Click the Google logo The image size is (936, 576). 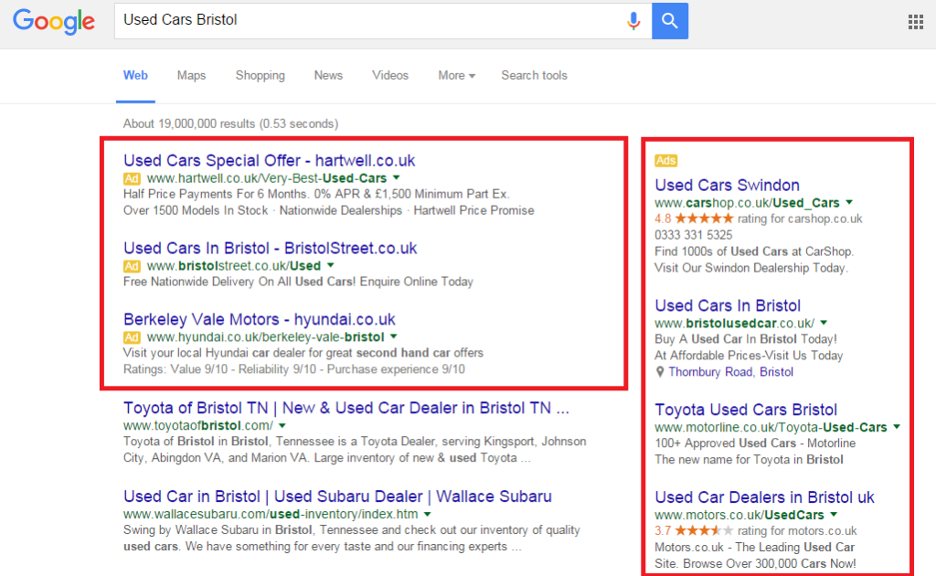pos(54,21)
